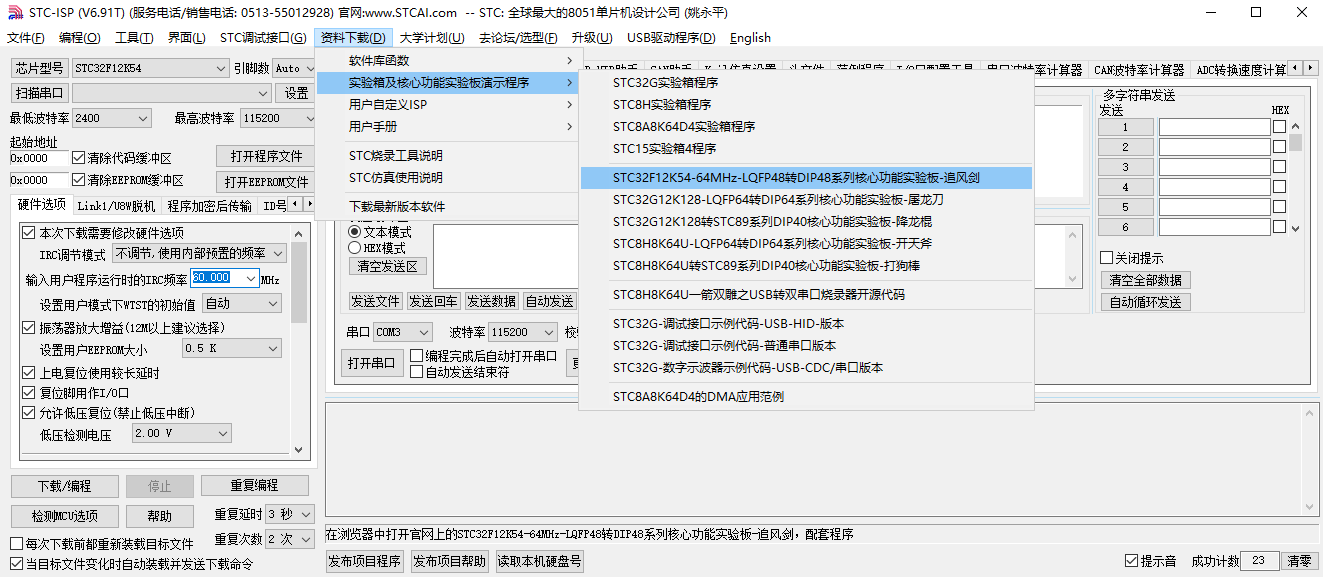Switch to 程序加密后传输 tab
This screenshot has width=1323, height=577.
tap(209, 206)
